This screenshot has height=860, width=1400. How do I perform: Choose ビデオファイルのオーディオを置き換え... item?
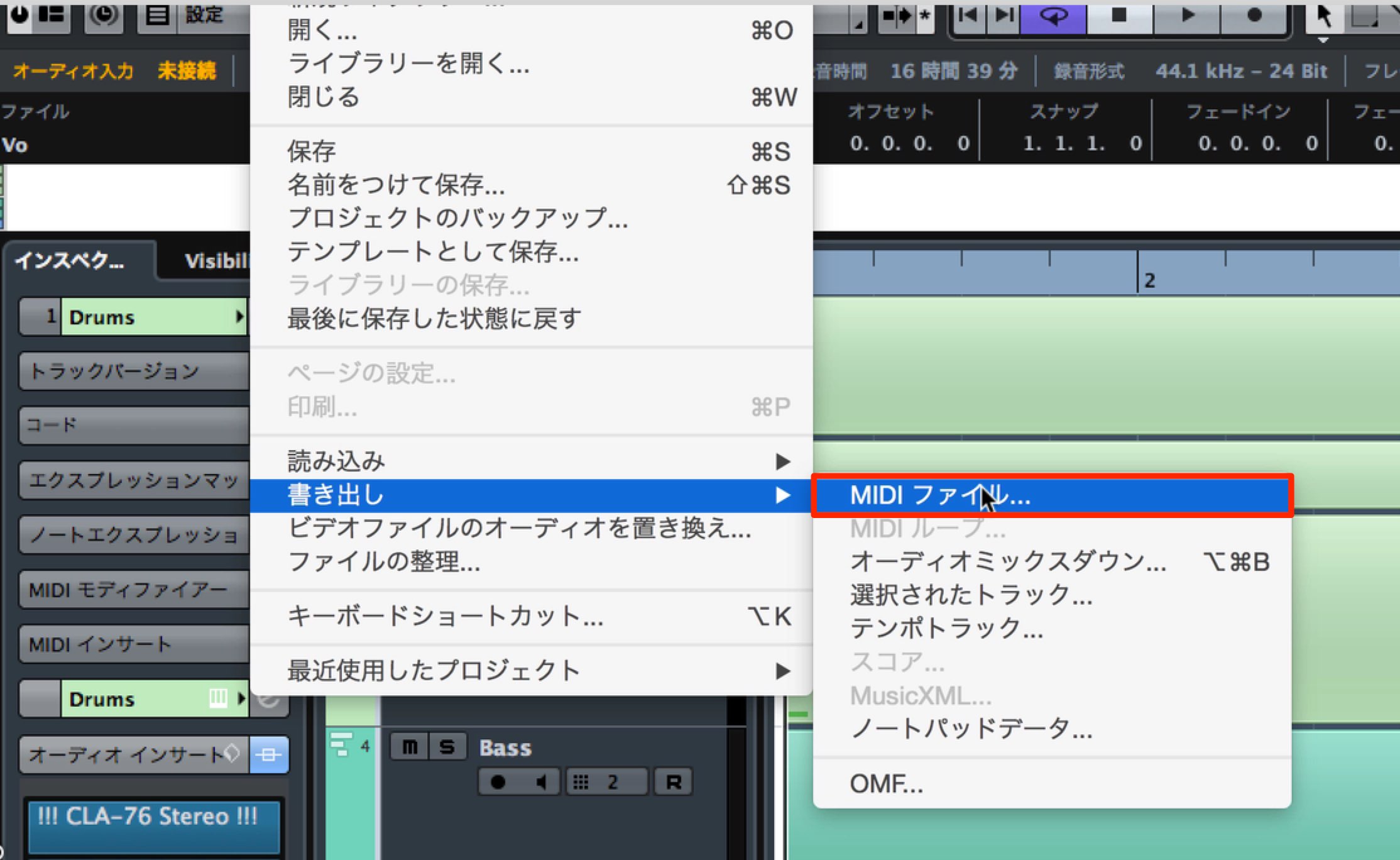click(532, 528)
